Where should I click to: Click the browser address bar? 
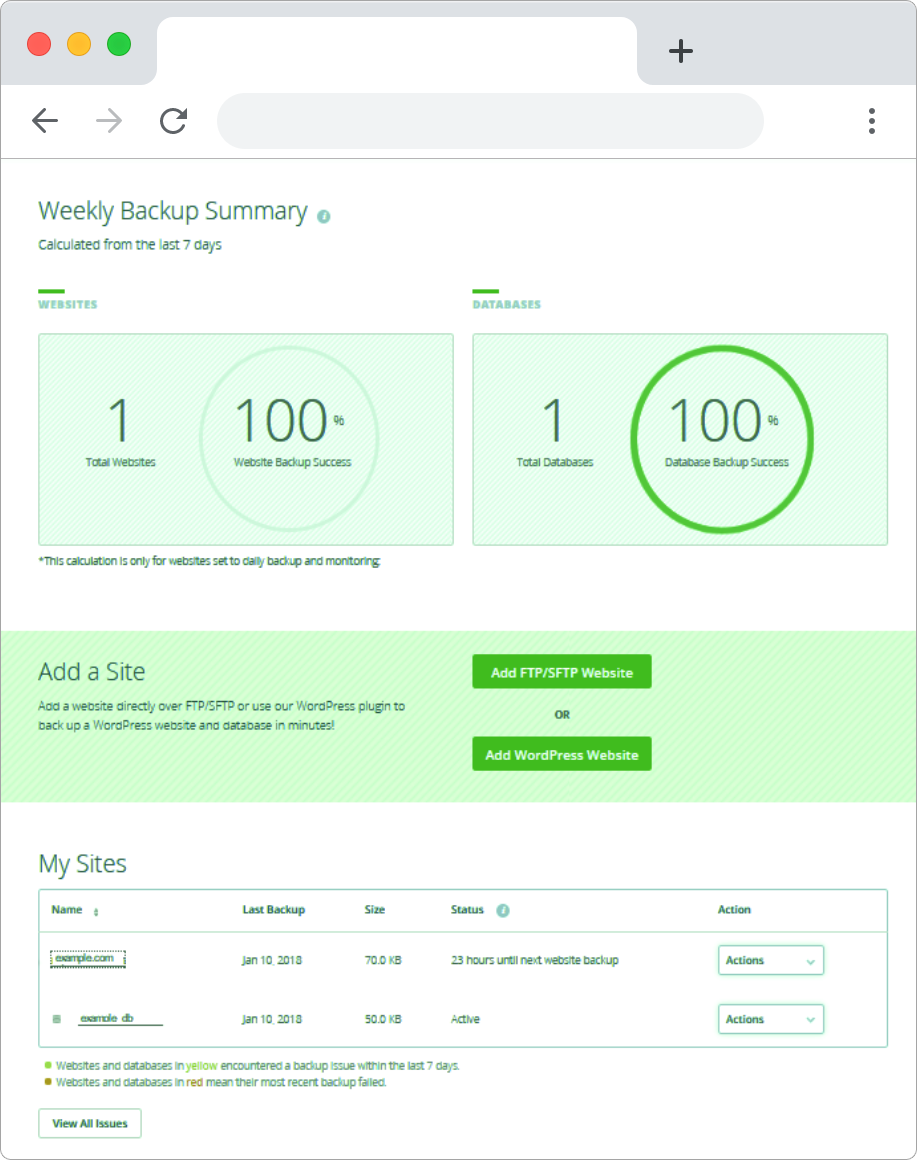click(x=490, y=121)
